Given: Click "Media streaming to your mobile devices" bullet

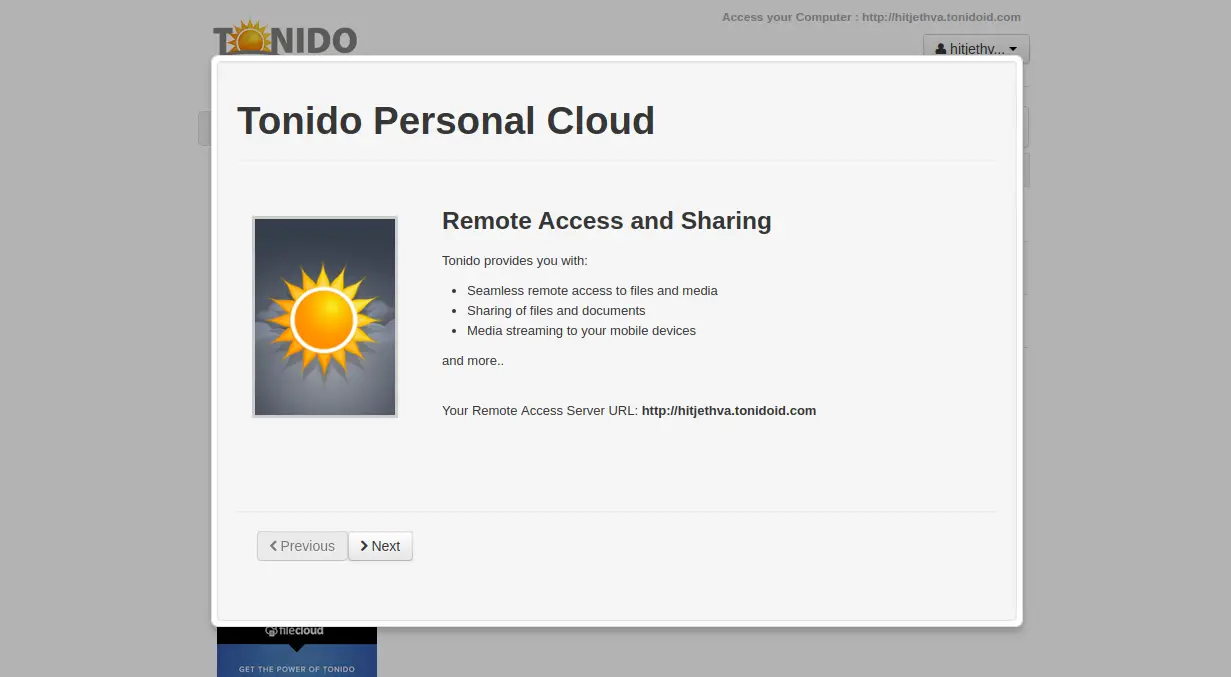Looking at the screenshot, I should tap(581, 331).
